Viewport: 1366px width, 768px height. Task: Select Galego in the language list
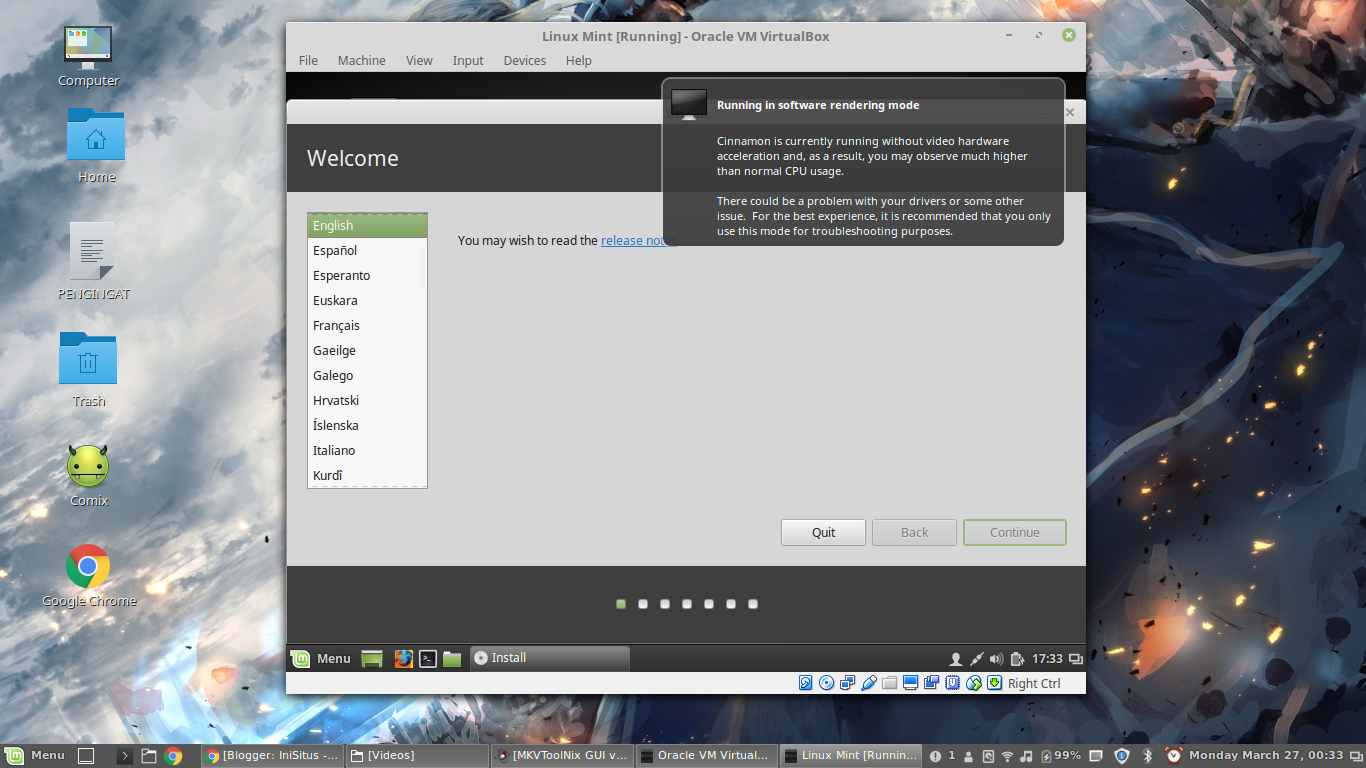pos(367,376)
